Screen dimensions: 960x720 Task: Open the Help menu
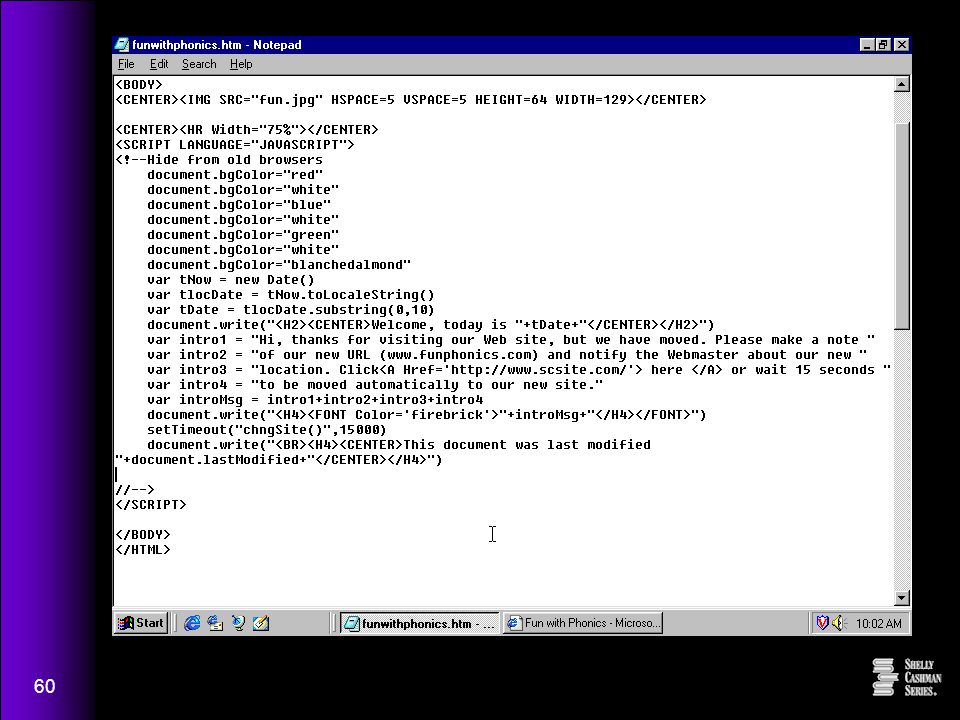pyautogui.click(x=241, y=64)
